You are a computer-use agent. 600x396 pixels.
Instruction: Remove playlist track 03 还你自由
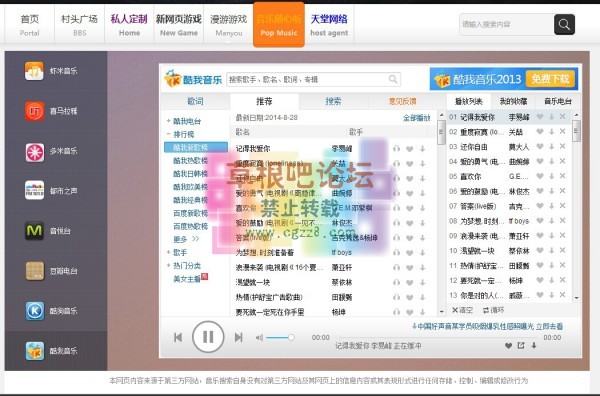(x=562, y=146)
